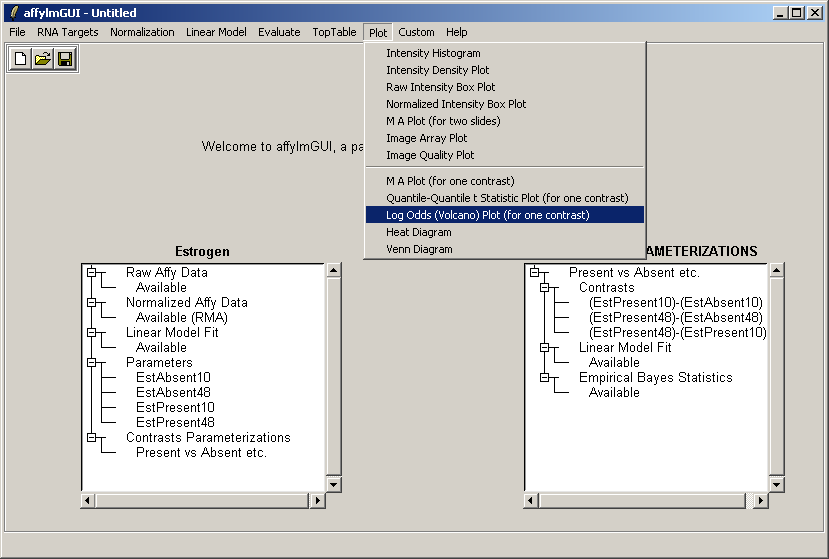Click the Open folder toolbar icon
829x559 pixels.
pyautogui.click(x=43, y=60)
